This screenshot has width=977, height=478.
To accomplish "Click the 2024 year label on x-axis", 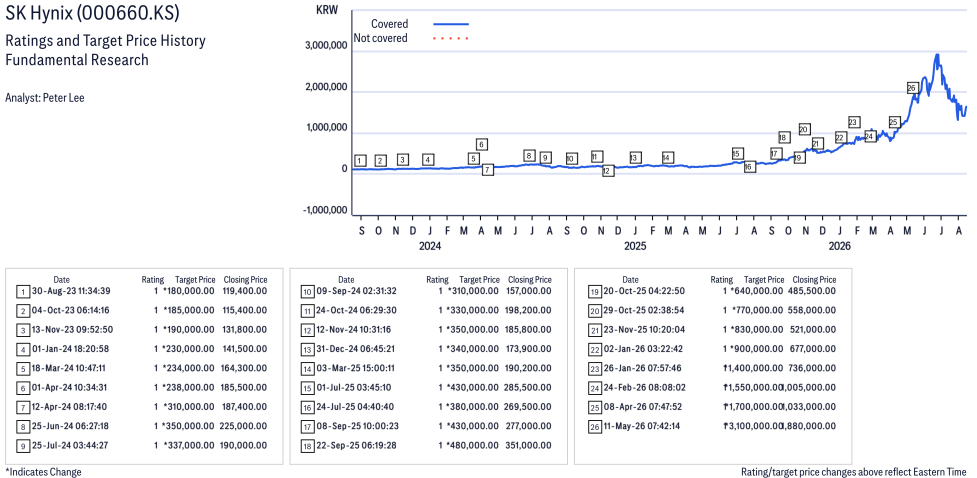I will (430, 246).
